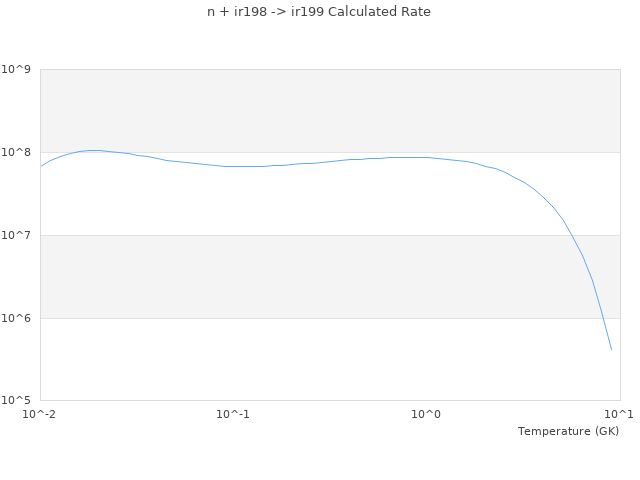Click where the curve crosses the 10^6 gridline

click(601, 318)
